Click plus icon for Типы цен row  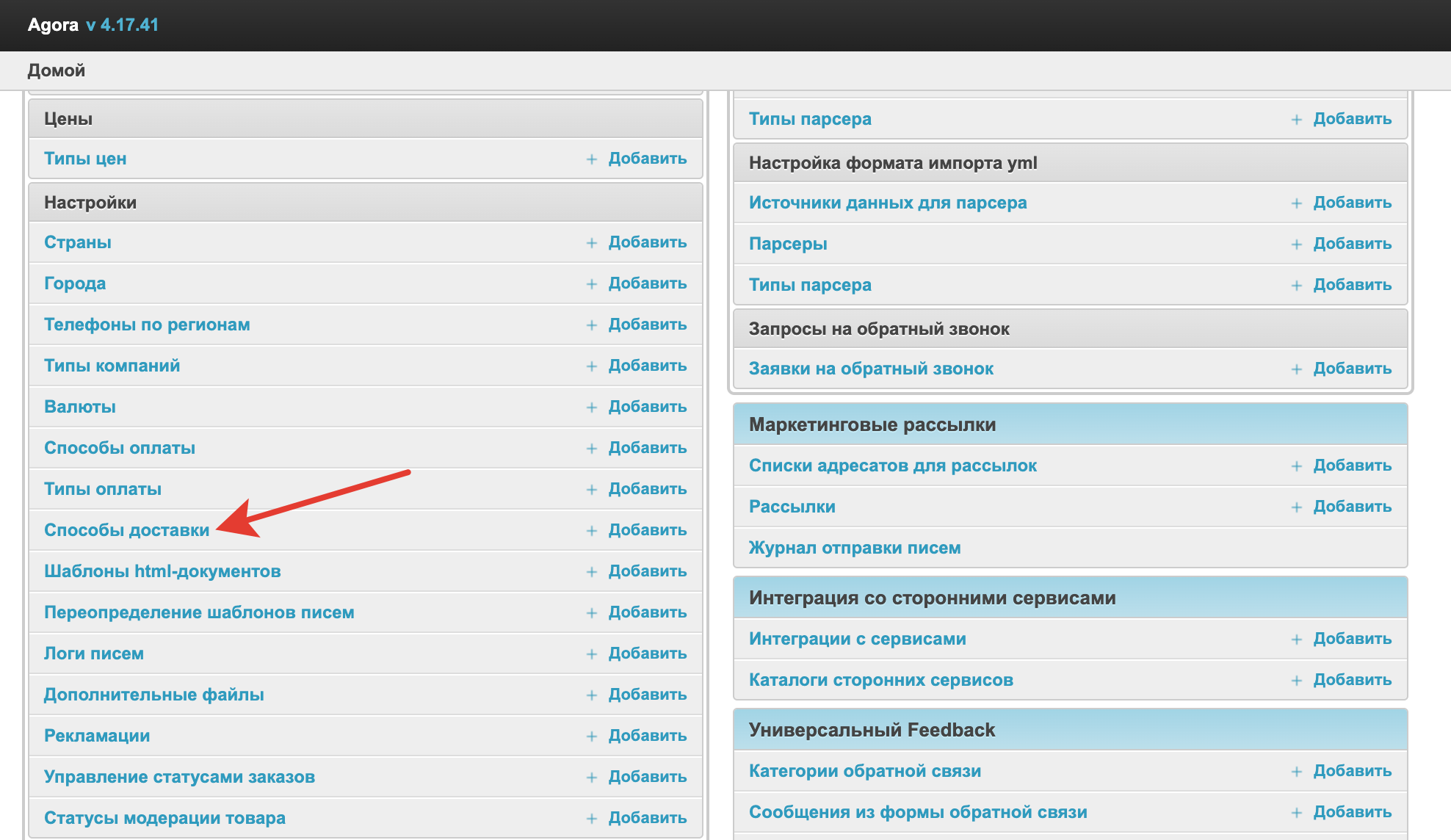(592, 159)
